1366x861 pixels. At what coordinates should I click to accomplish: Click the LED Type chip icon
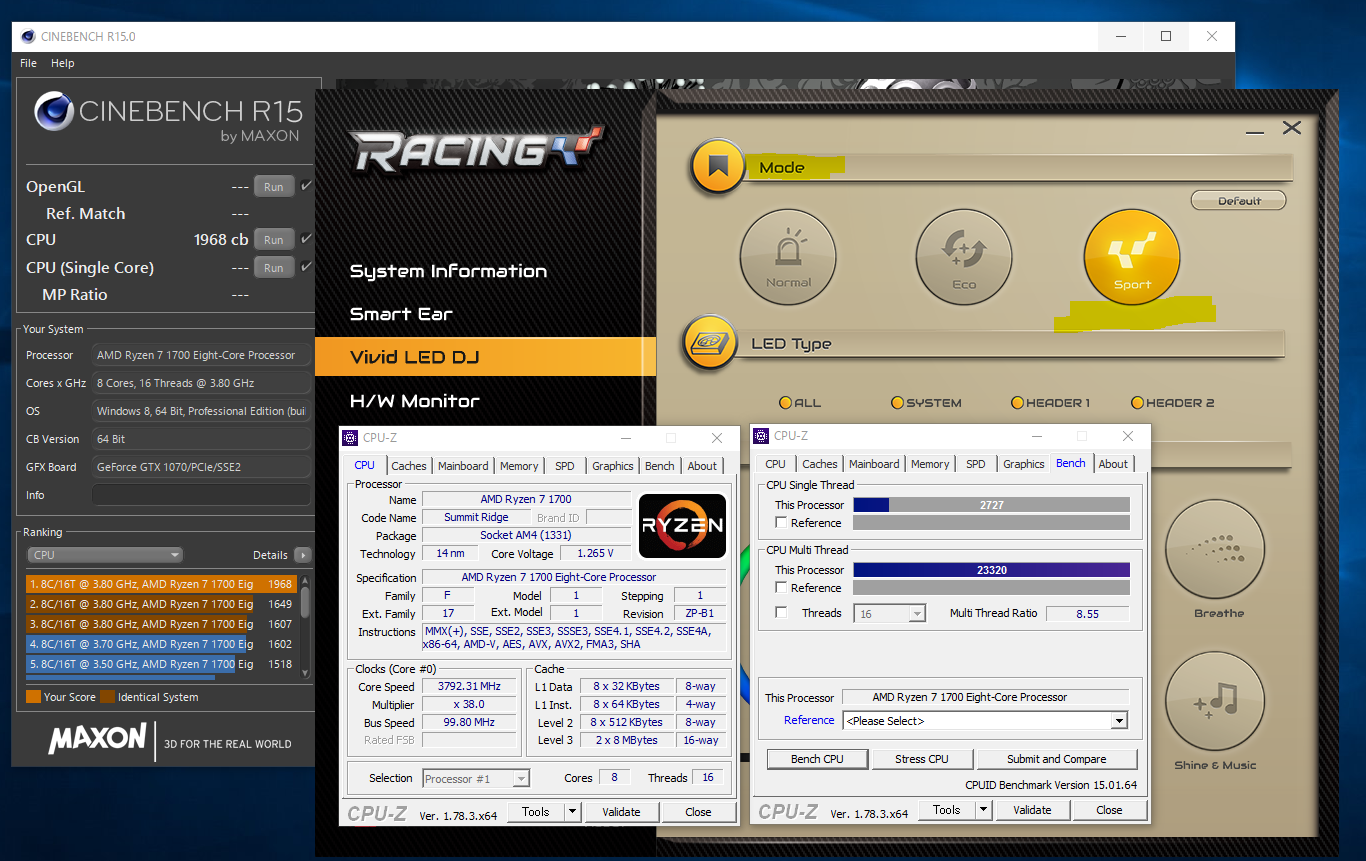click(x=710, y=343)
